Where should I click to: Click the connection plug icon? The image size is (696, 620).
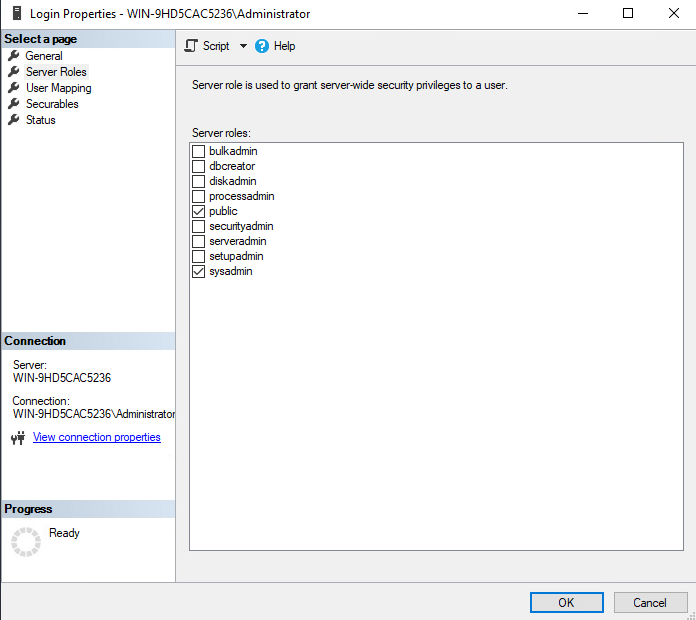coord(18,438)
